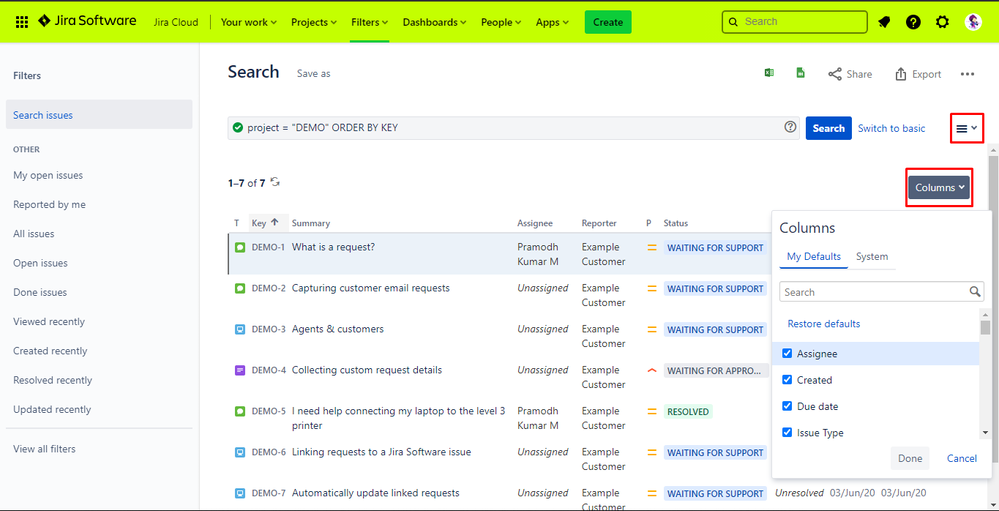Viewport: 999px width, 511px height.
Task: Click the RESOLVED status badge
Action: pos(688,412)
